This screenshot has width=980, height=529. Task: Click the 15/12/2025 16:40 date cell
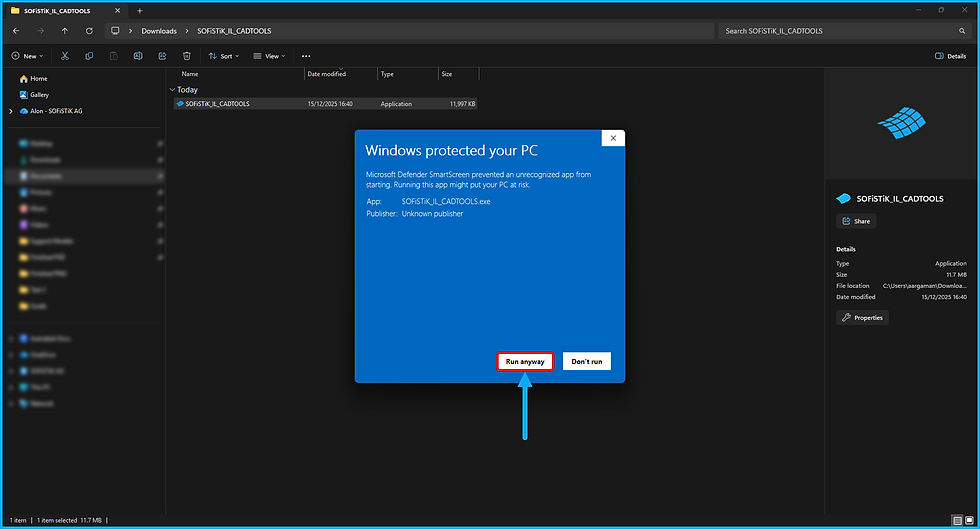(330, 104)
